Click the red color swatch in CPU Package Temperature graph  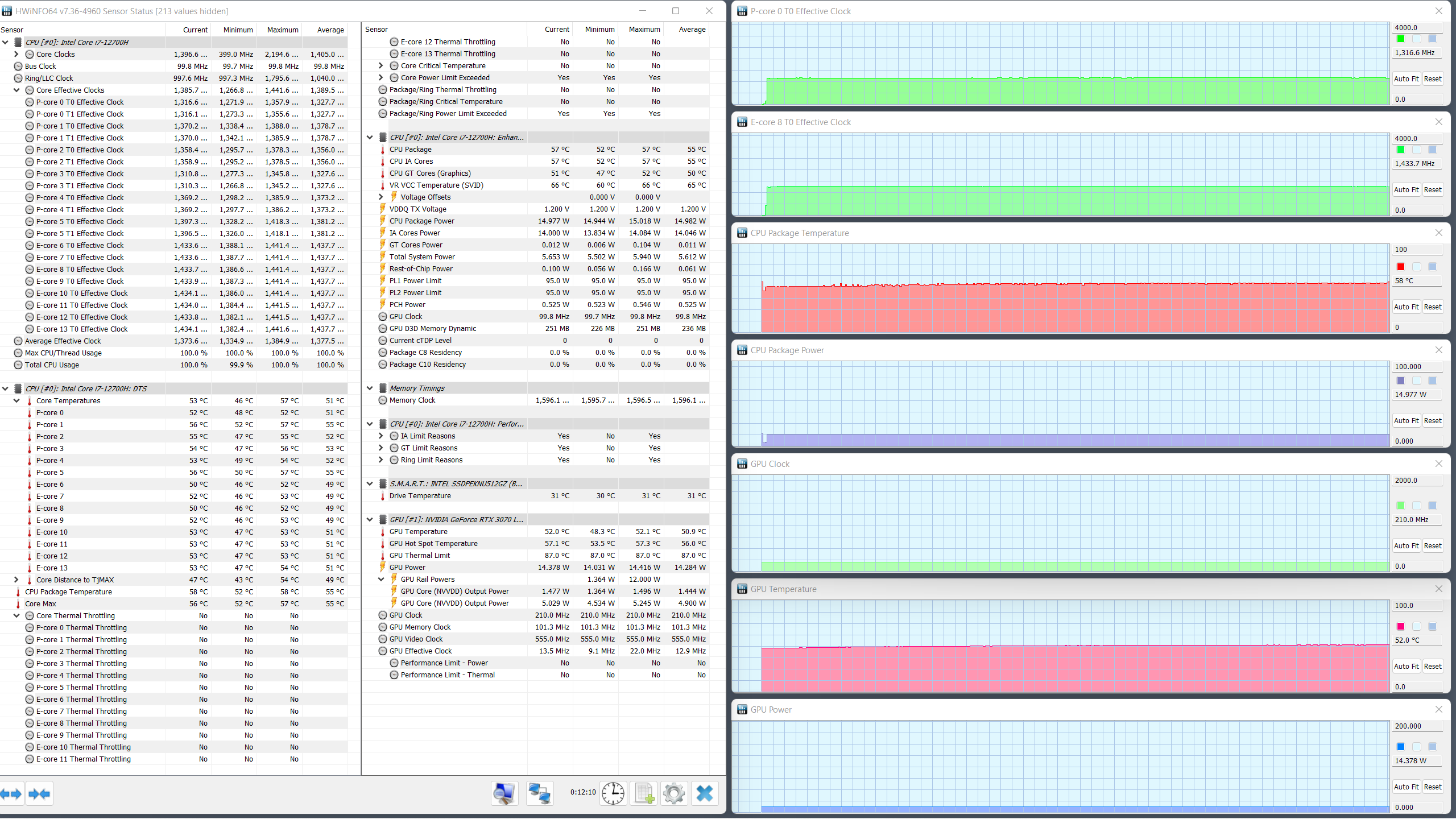[x=1401, y=267]
